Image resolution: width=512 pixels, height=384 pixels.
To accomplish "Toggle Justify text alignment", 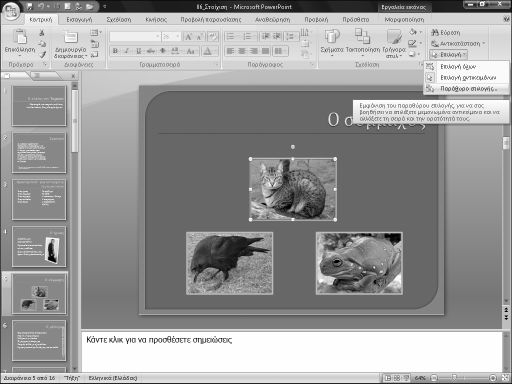I will 265,51.
